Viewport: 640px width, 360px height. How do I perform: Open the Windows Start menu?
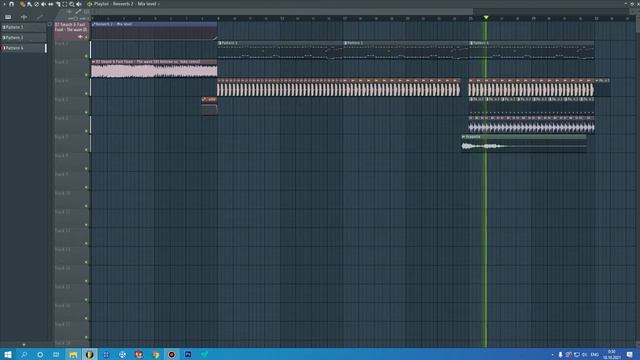(x=8, y=355)
